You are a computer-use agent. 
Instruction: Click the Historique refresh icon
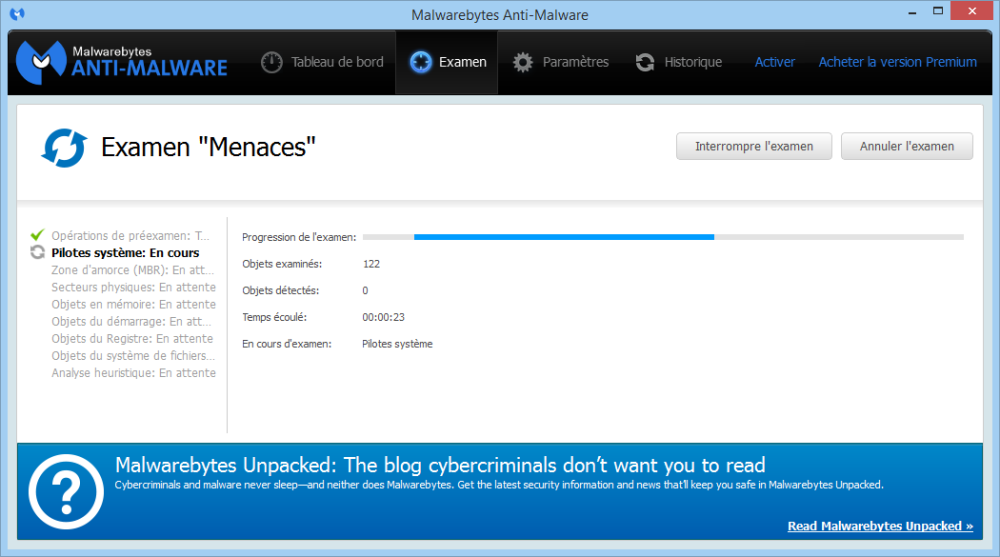coord(645,62)
